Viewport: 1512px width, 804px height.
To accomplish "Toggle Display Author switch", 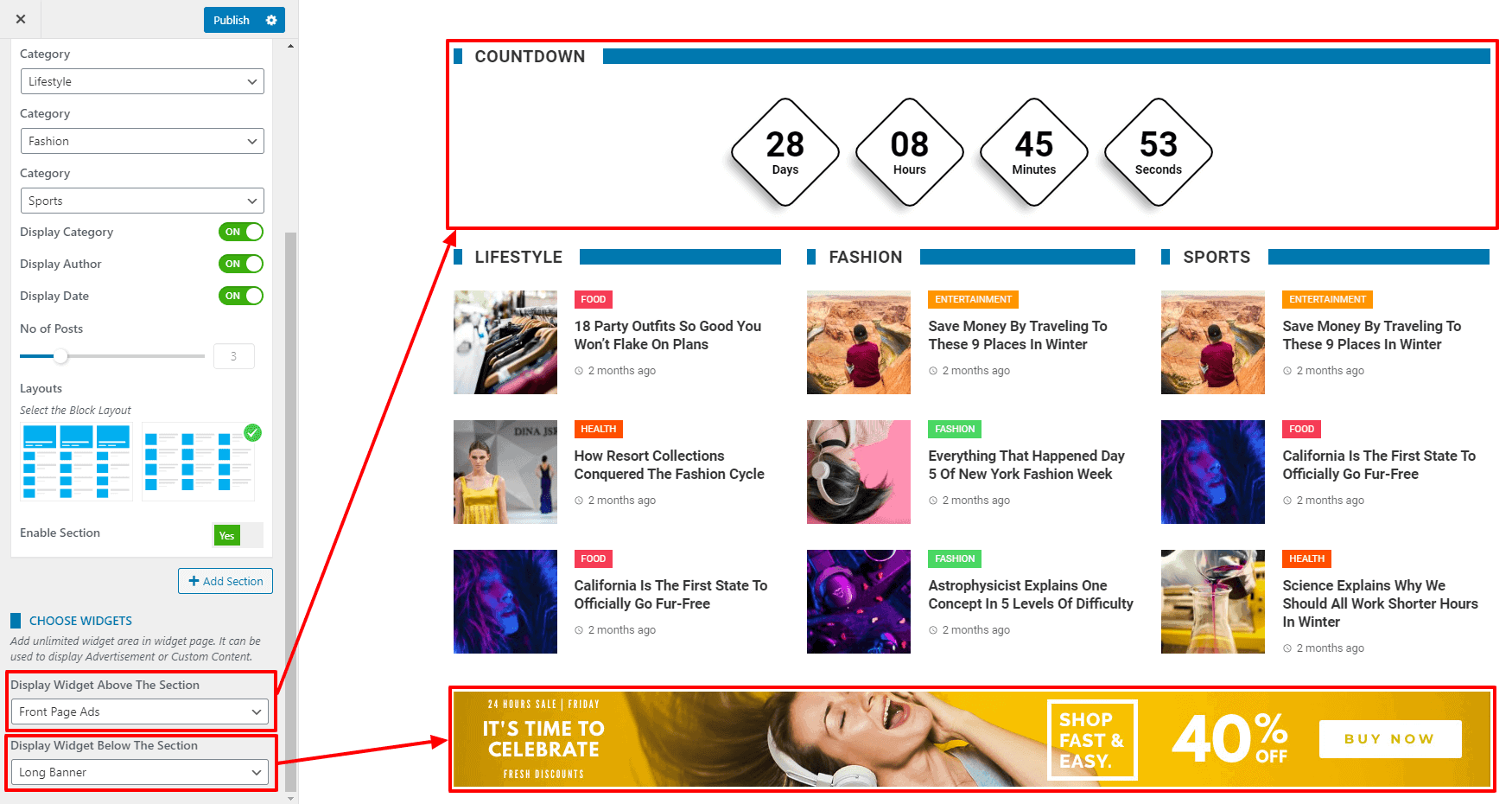I will coord(241,264).
